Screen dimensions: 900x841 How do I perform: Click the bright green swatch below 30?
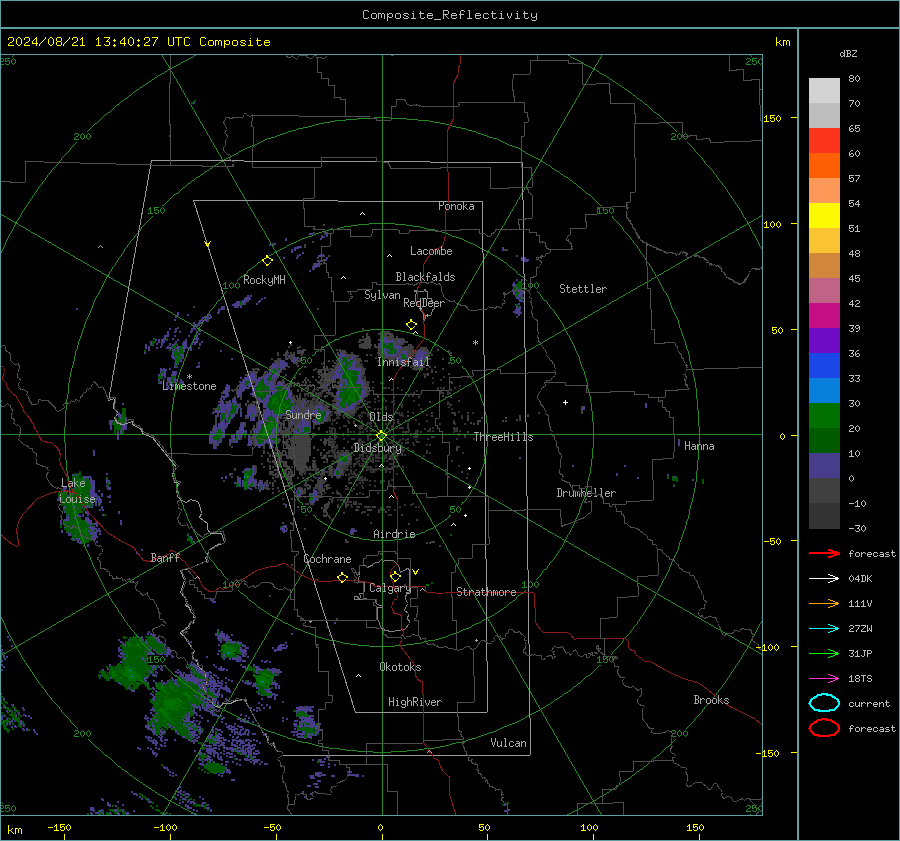824,416
